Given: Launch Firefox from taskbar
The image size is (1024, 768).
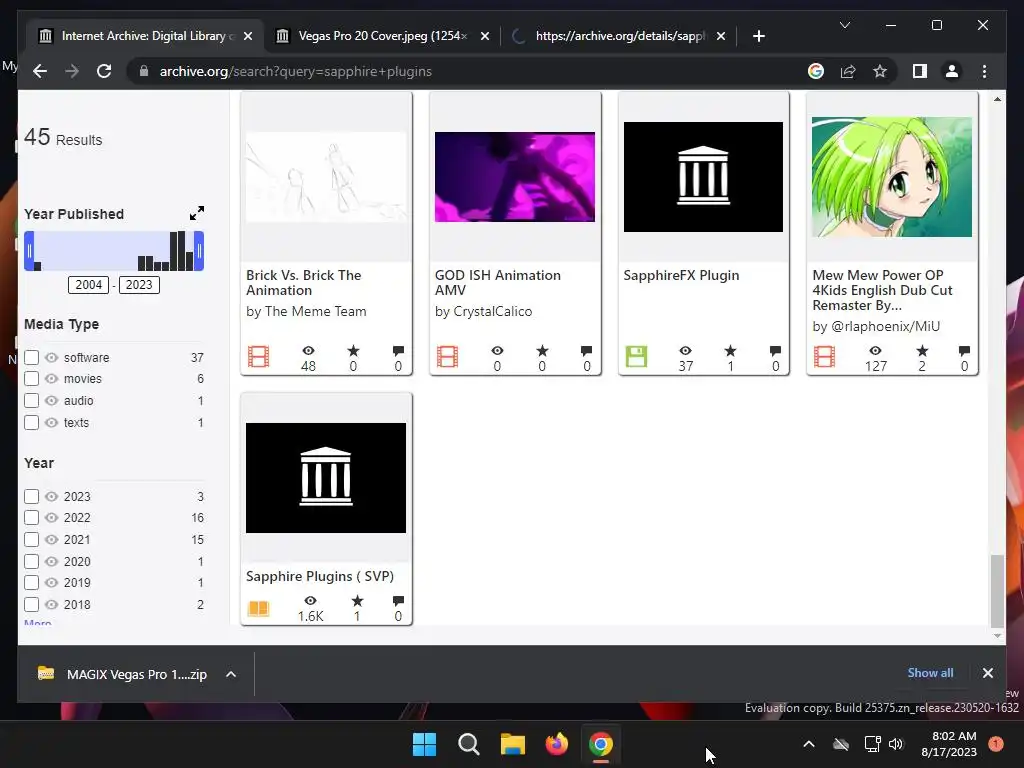Looking at the screenshot, I should 556,744.
